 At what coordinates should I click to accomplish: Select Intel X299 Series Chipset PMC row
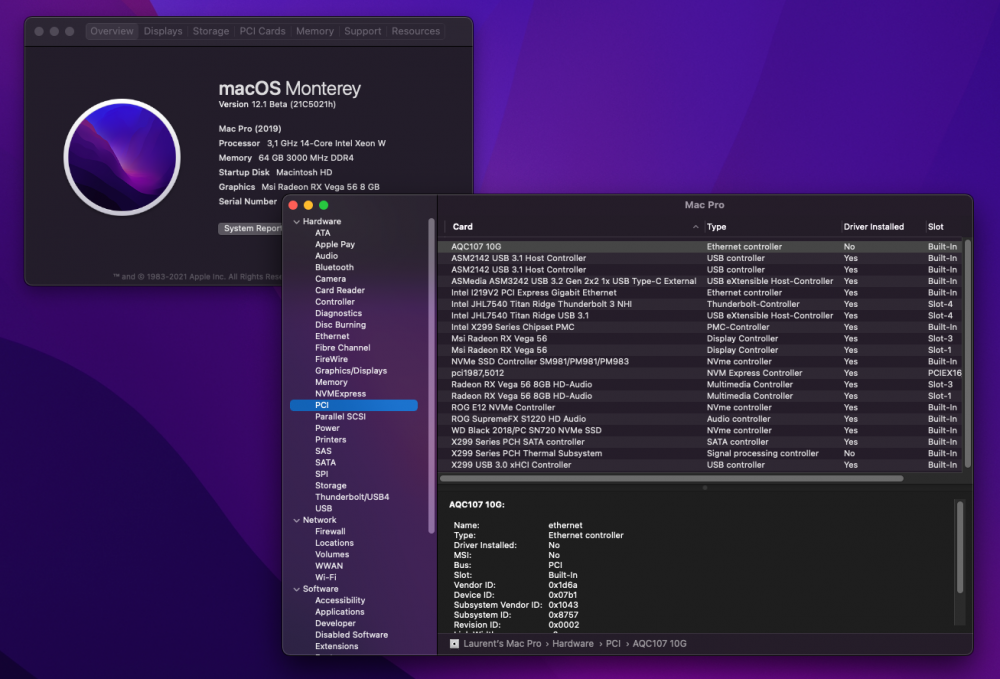click(x=702, y=327)
